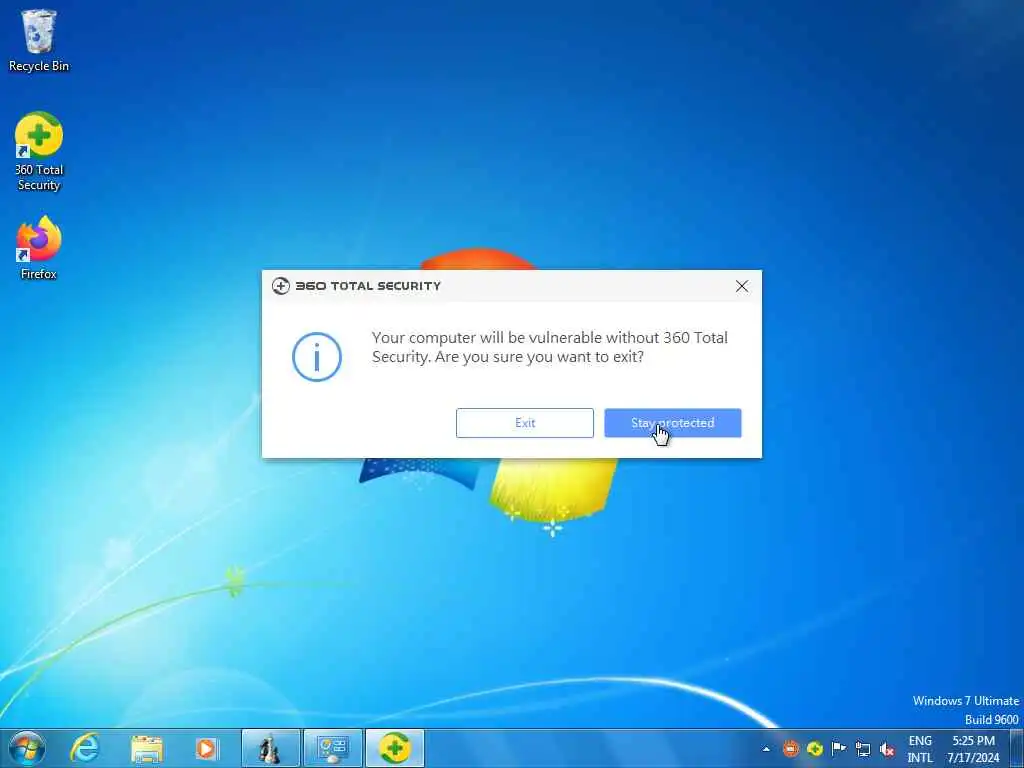Open the muted volume tray icon
The image size is (1024, 768).
click(887, 749)
